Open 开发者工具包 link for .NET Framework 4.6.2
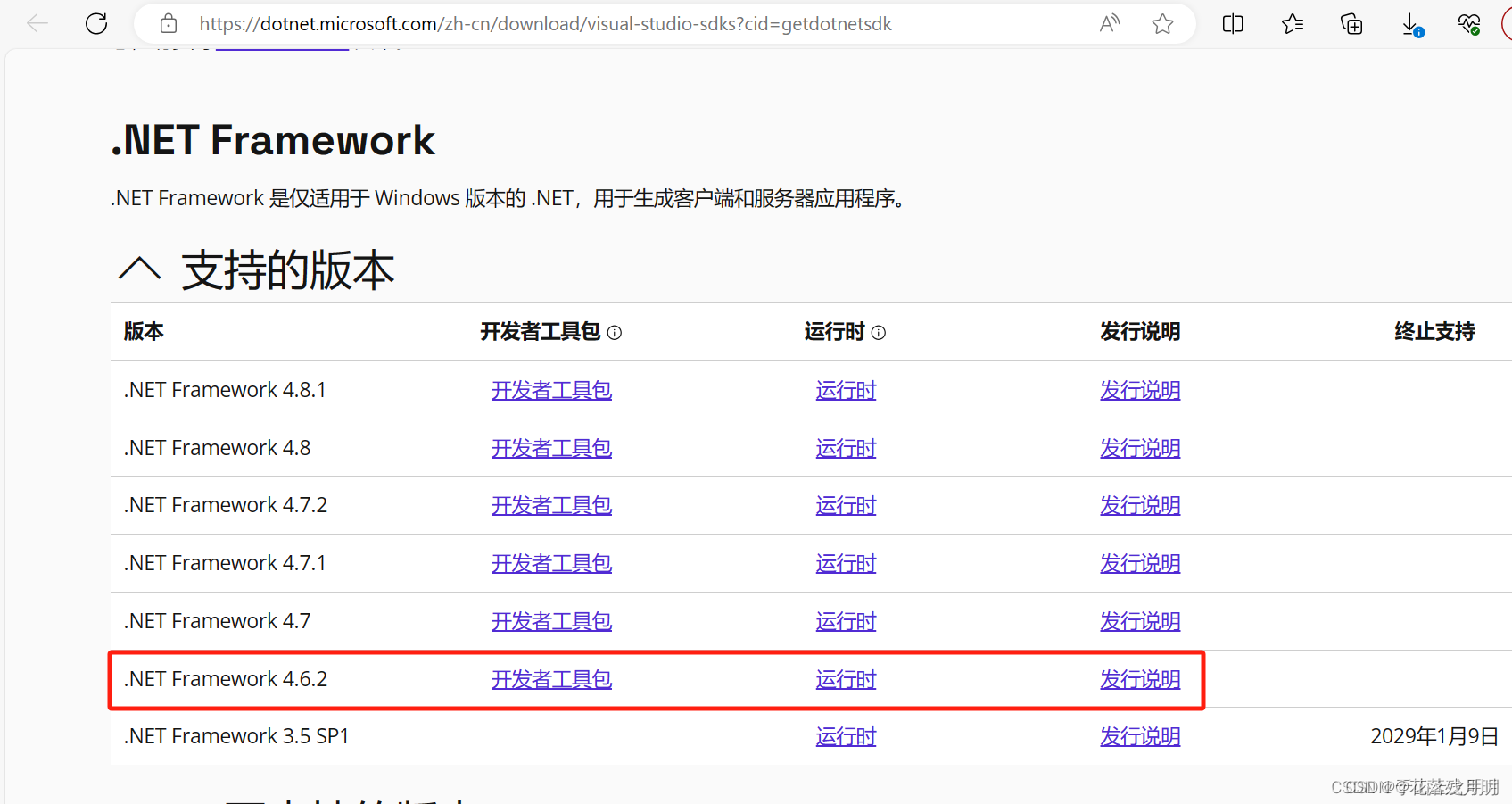 pyautogui.click(x=551, y=679)
